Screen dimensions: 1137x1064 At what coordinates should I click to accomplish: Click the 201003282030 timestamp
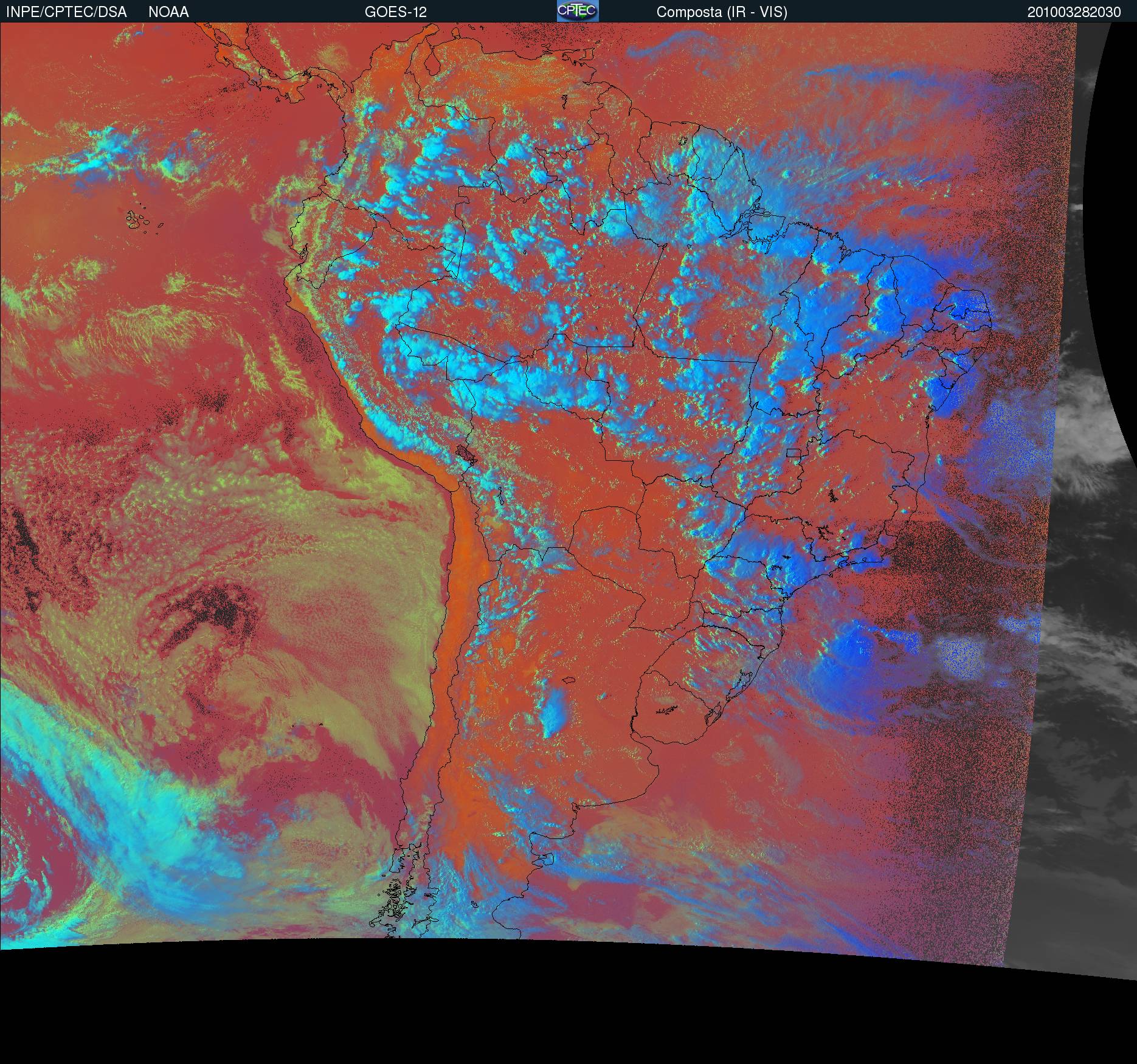pyautogui.click(x=1074, y=12)
